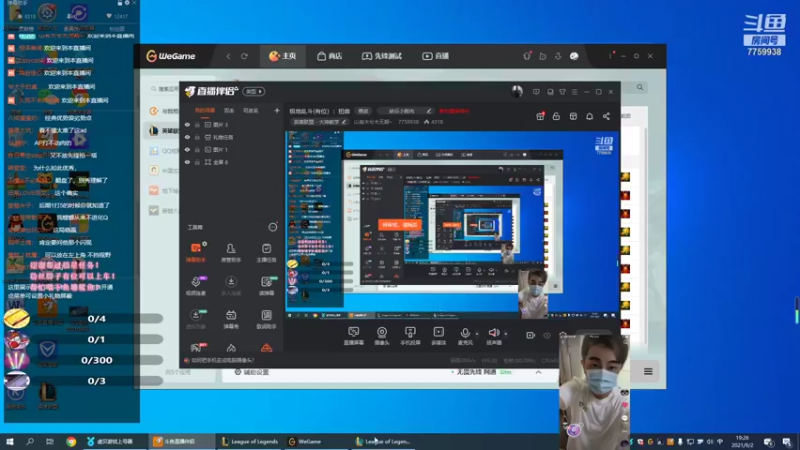Click the game category label with pencil
The height and width of the screenshot is (450, 800).
tap(320, 122)
